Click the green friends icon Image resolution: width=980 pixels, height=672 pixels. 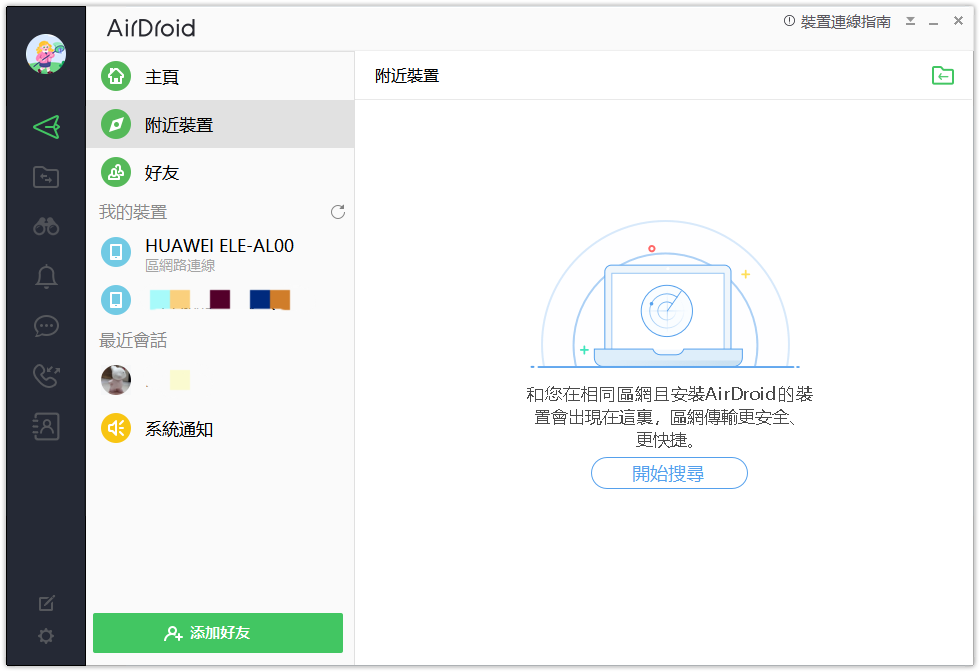coord(116,173)
